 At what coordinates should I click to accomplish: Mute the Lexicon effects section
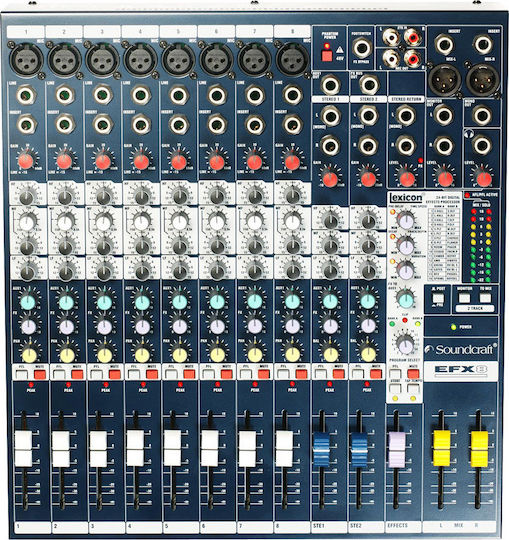coord(413,374)
